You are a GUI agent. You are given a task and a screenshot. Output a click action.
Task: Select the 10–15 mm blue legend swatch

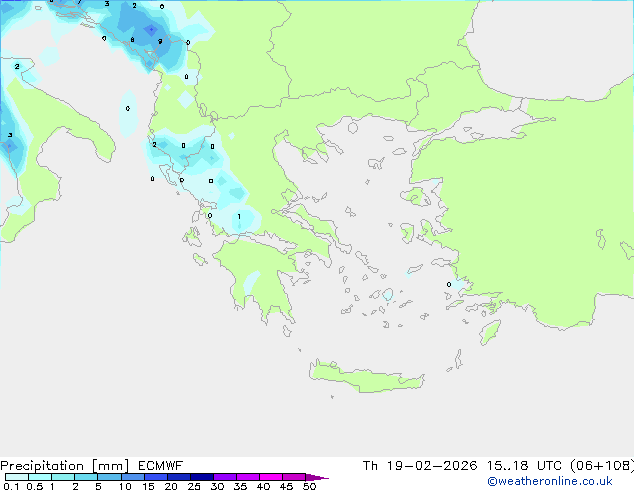132,477
